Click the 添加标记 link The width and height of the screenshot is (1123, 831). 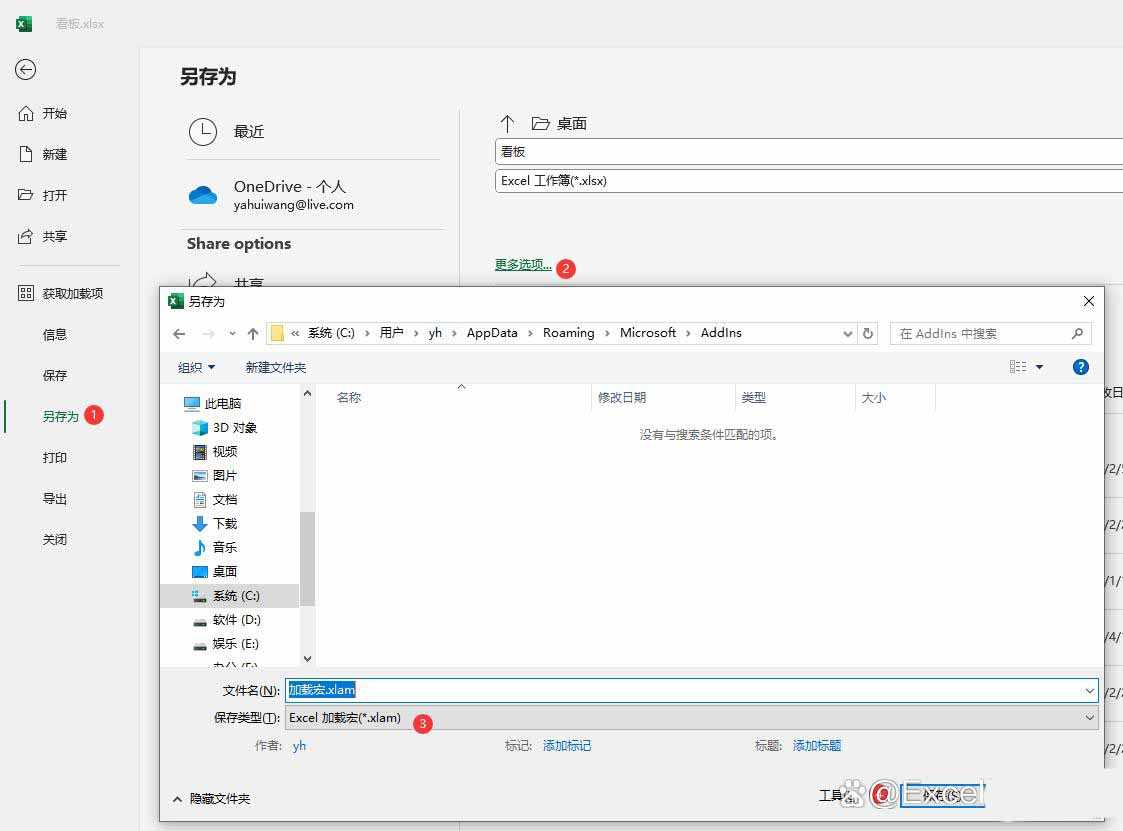(567, 746)
